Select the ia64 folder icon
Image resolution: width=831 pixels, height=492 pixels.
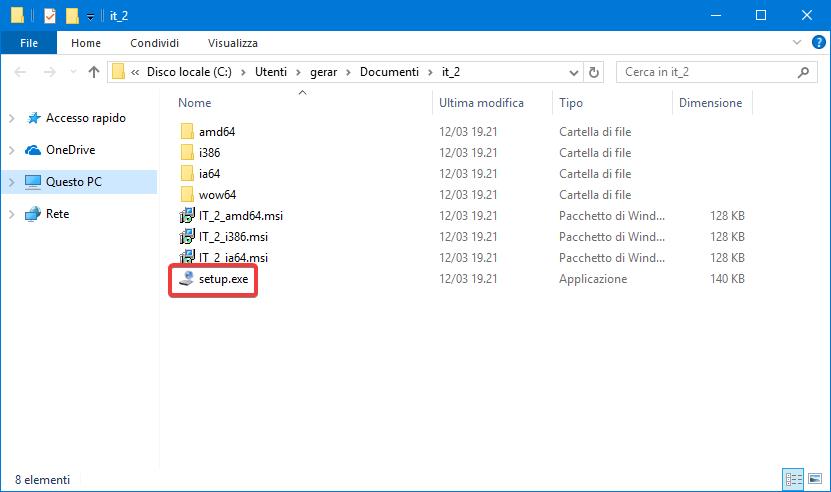pos(187,173)
